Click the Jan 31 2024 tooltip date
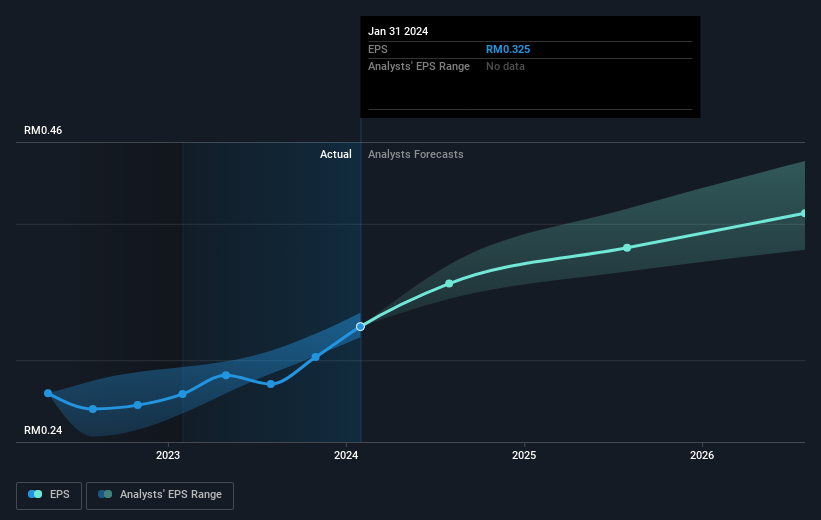Viewport: 821px width, 520px height. pos(398,31)
